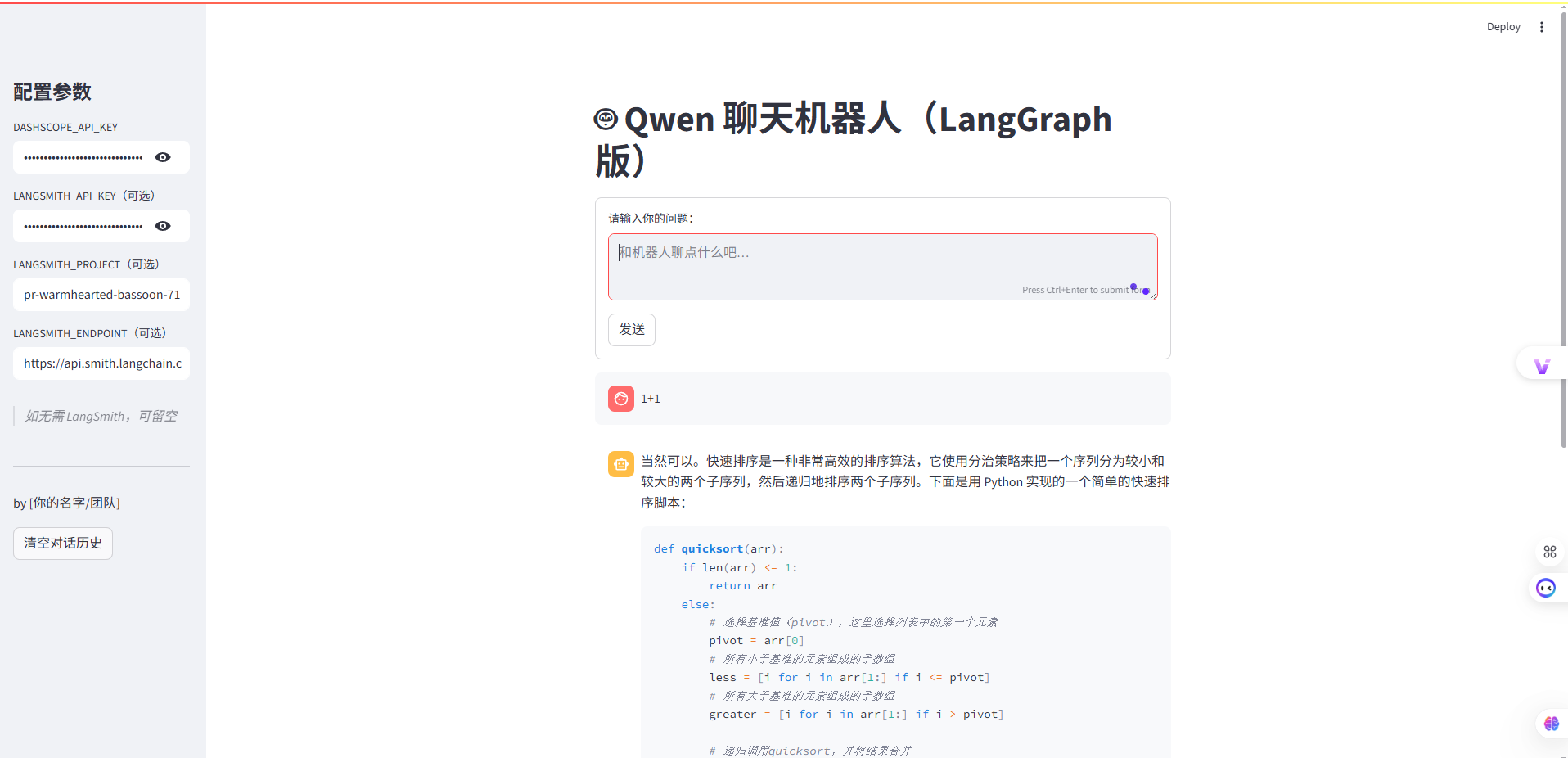Open the three-dot Streamlit menu
The width and height of the screenshot is (1568, 758).
point(1542,26)
